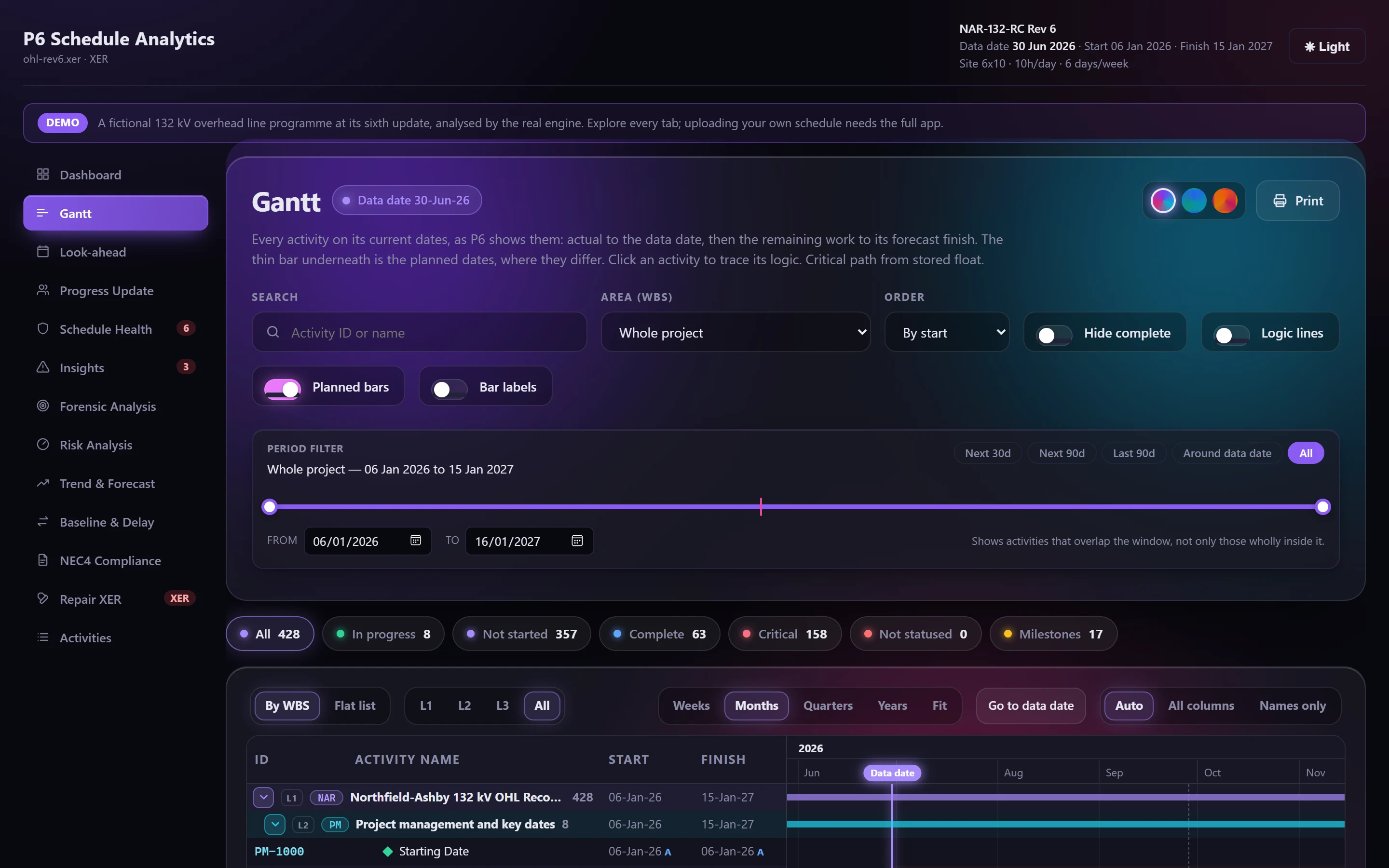Click the Forensic Analysis target icon
The height and width of the screenshot is (868, 1389).
tap(43, 406)
